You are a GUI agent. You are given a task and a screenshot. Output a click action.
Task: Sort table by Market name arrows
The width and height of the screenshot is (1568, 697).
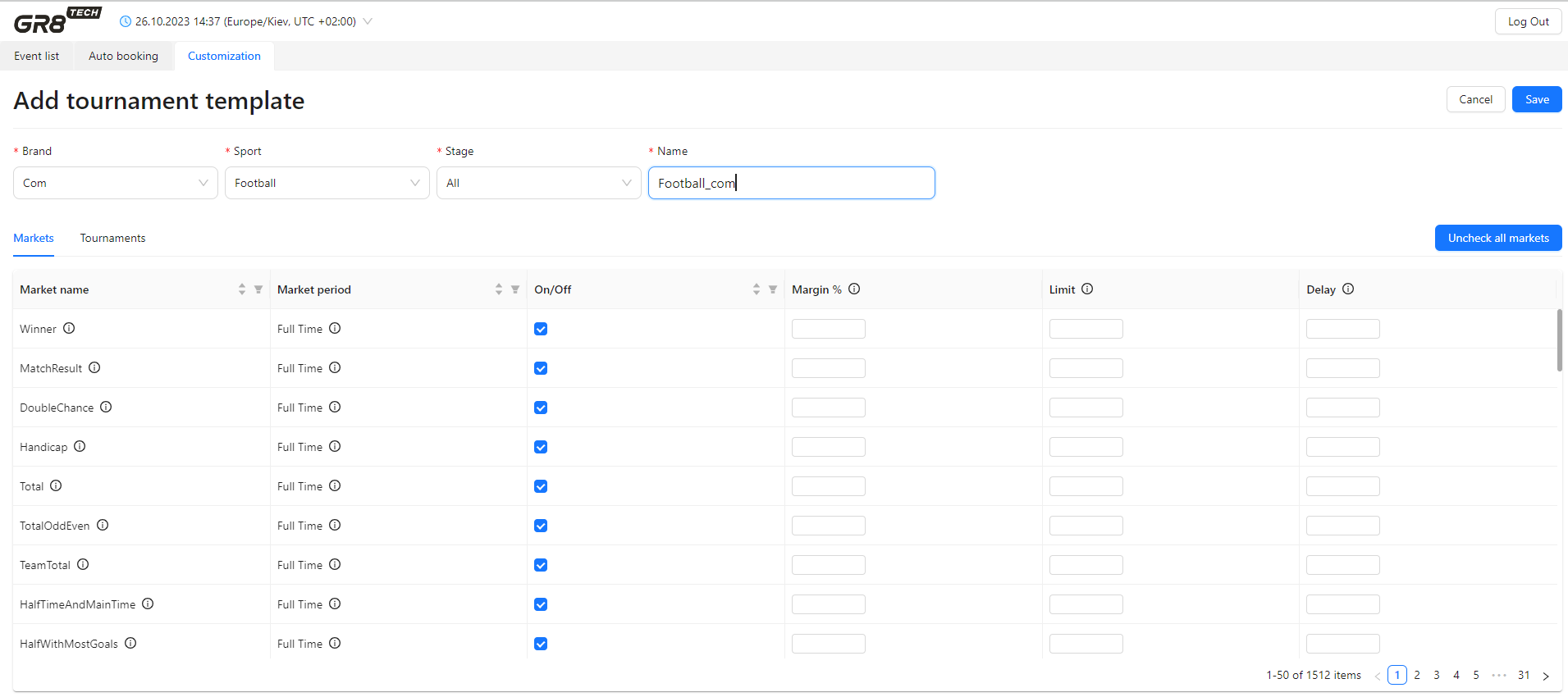[x=242, y=289]
